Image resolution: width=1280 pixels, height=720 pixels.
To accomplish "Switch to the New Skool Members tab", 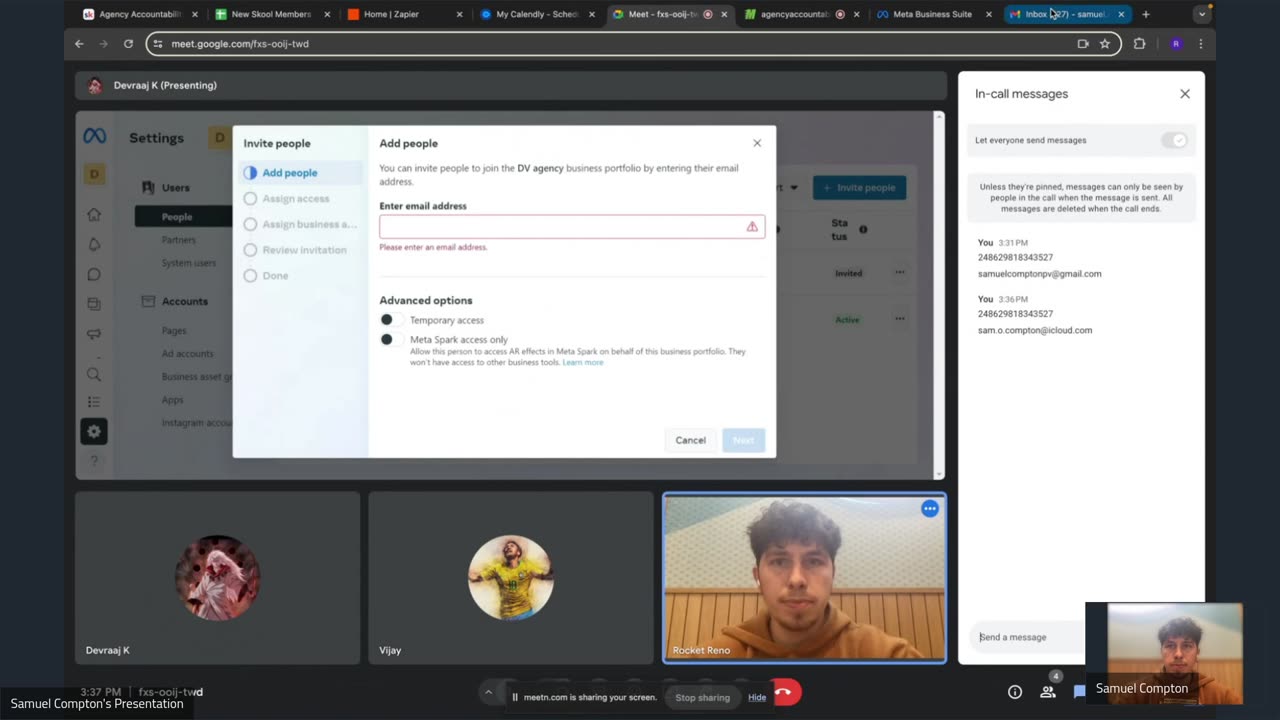I will (x=272, y=14).
